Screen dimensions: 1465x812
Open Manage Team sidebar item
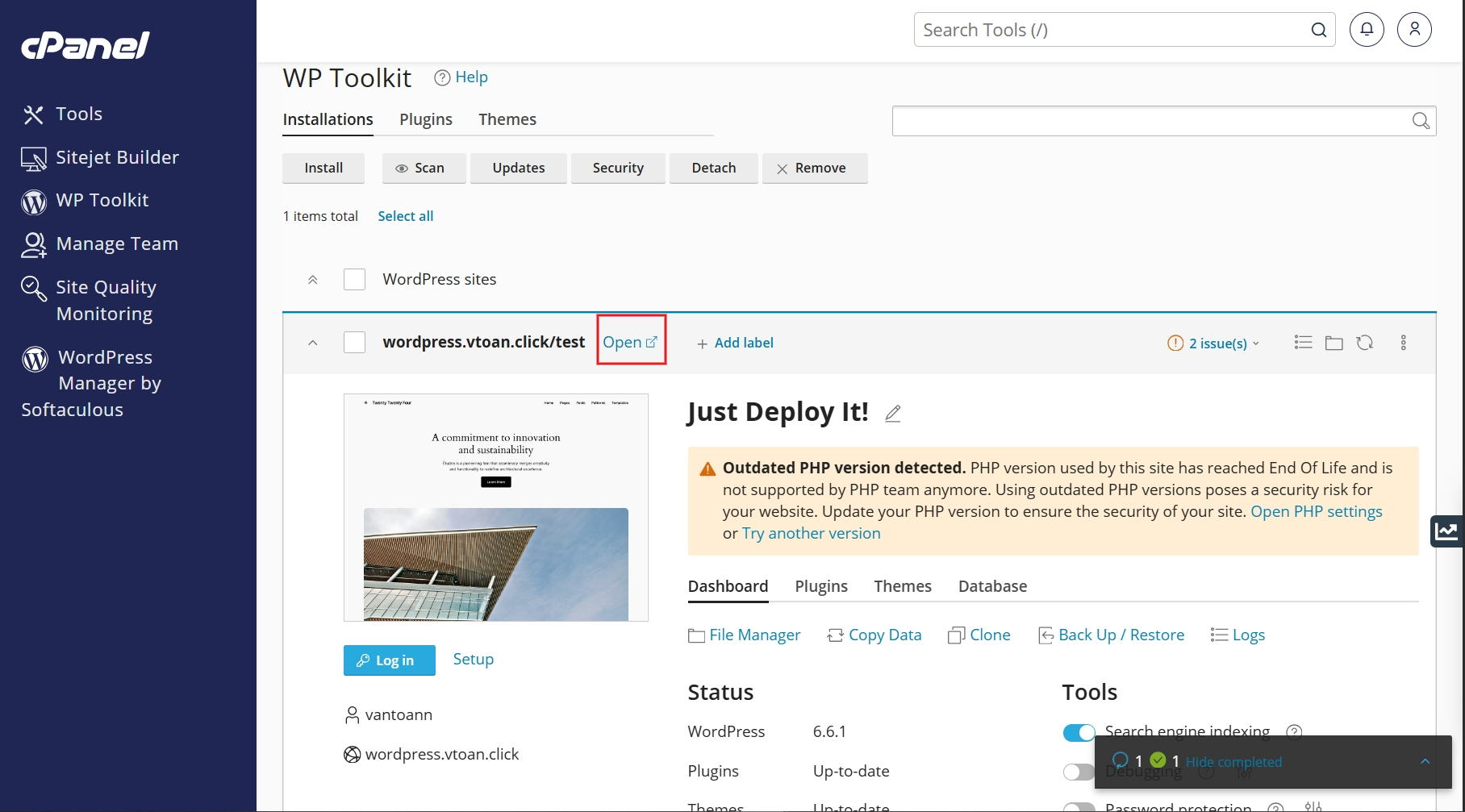(x=100, y=244)
